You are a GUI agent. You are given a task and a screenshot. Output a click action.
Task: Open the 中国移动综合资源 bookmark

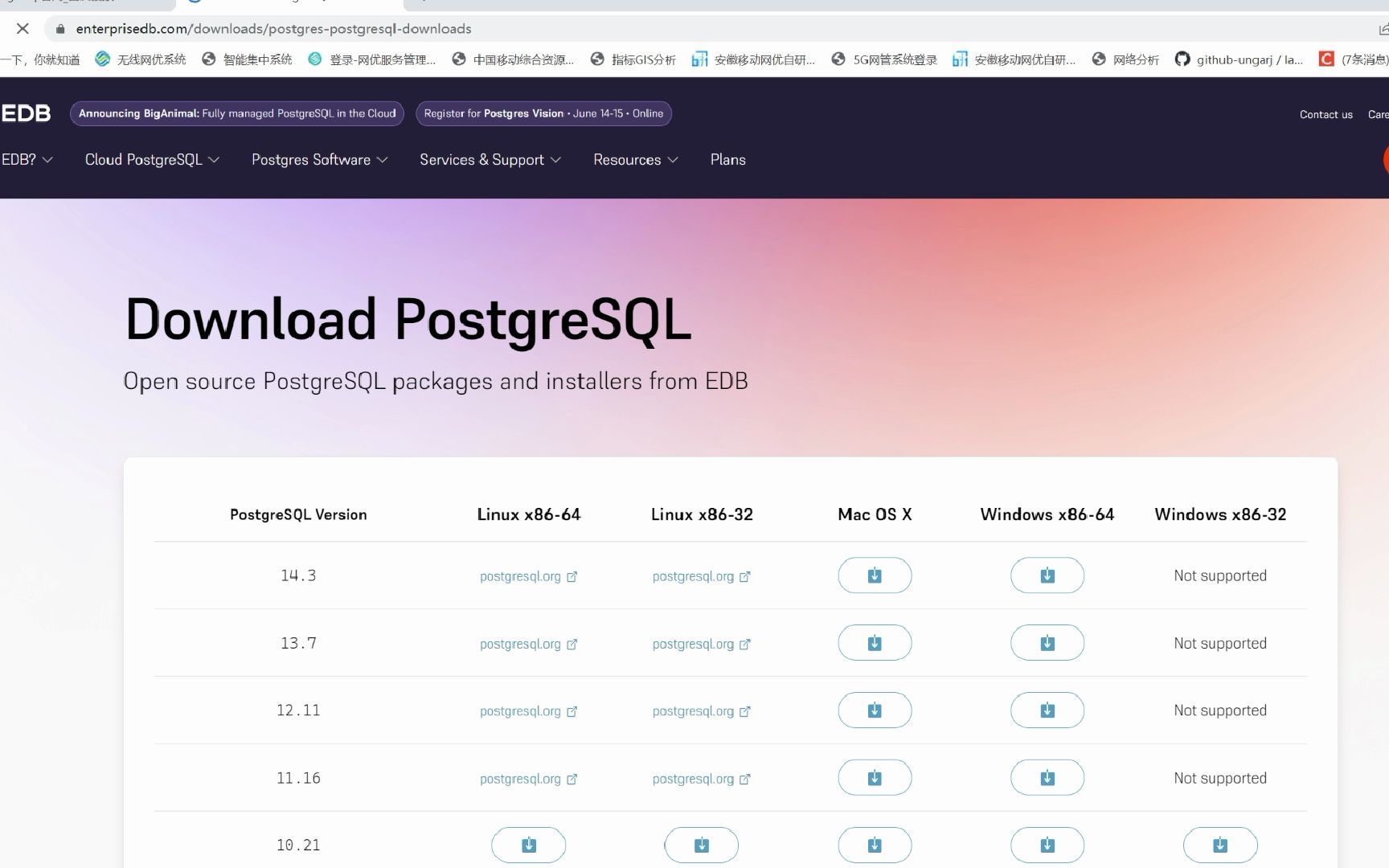point(513,59)
